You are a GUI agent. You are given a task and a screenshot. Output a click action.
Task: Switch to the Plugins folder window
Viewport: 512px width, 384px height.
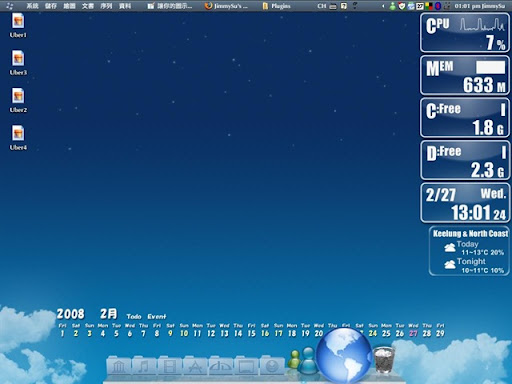(x=276, y=6)
